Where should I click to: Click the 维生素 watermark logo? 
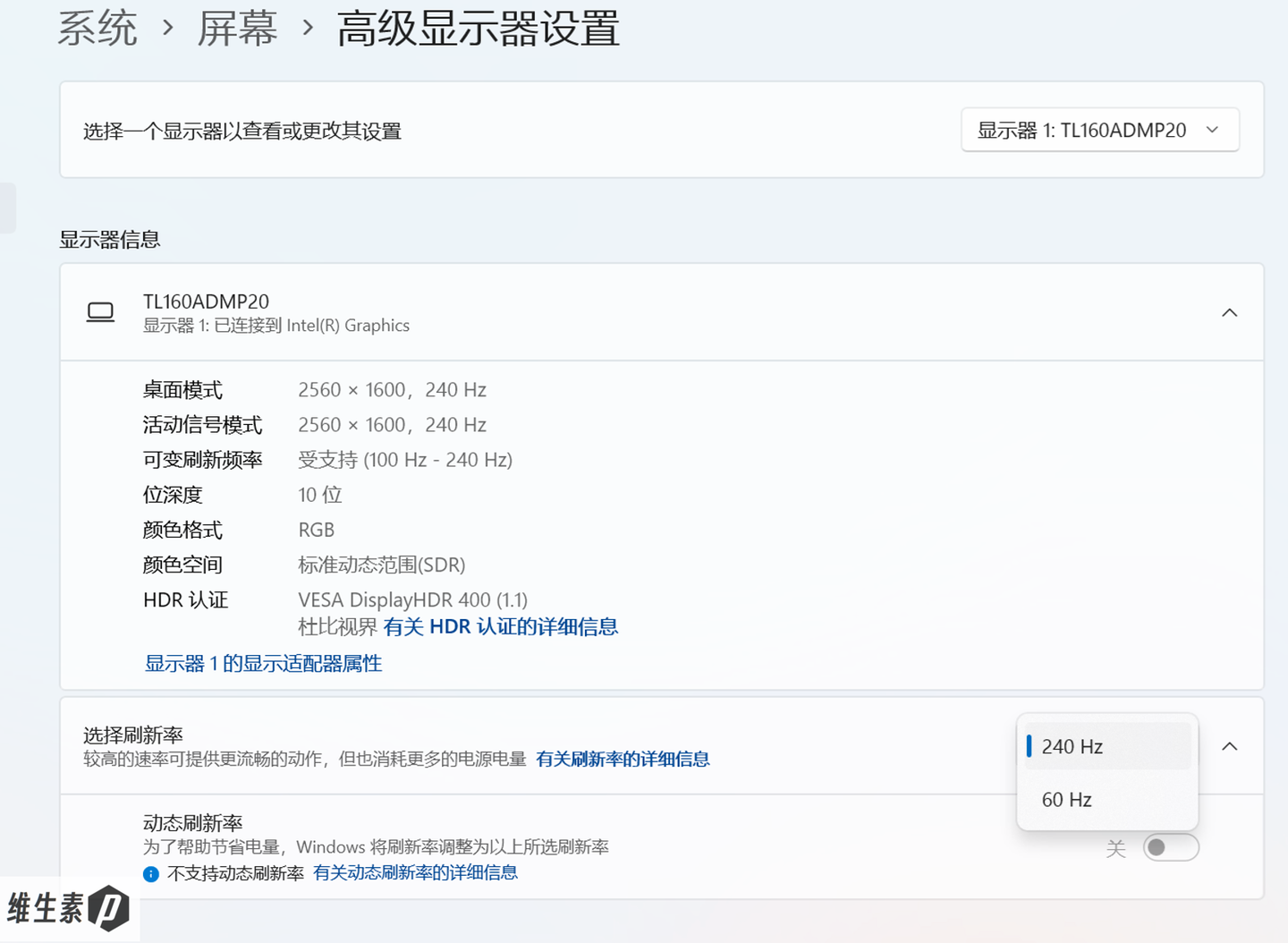(69, 909)
